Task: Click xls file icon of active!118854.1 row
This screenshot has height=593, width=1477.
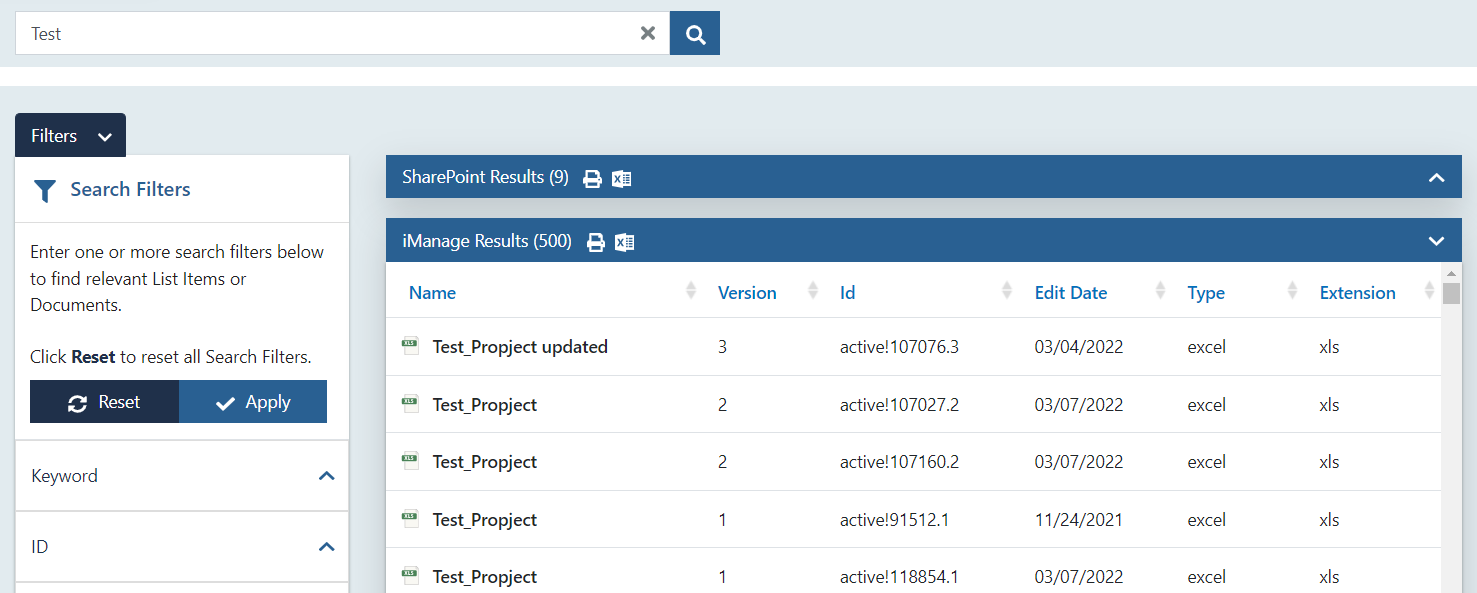Action: click(x=410, y=576)
